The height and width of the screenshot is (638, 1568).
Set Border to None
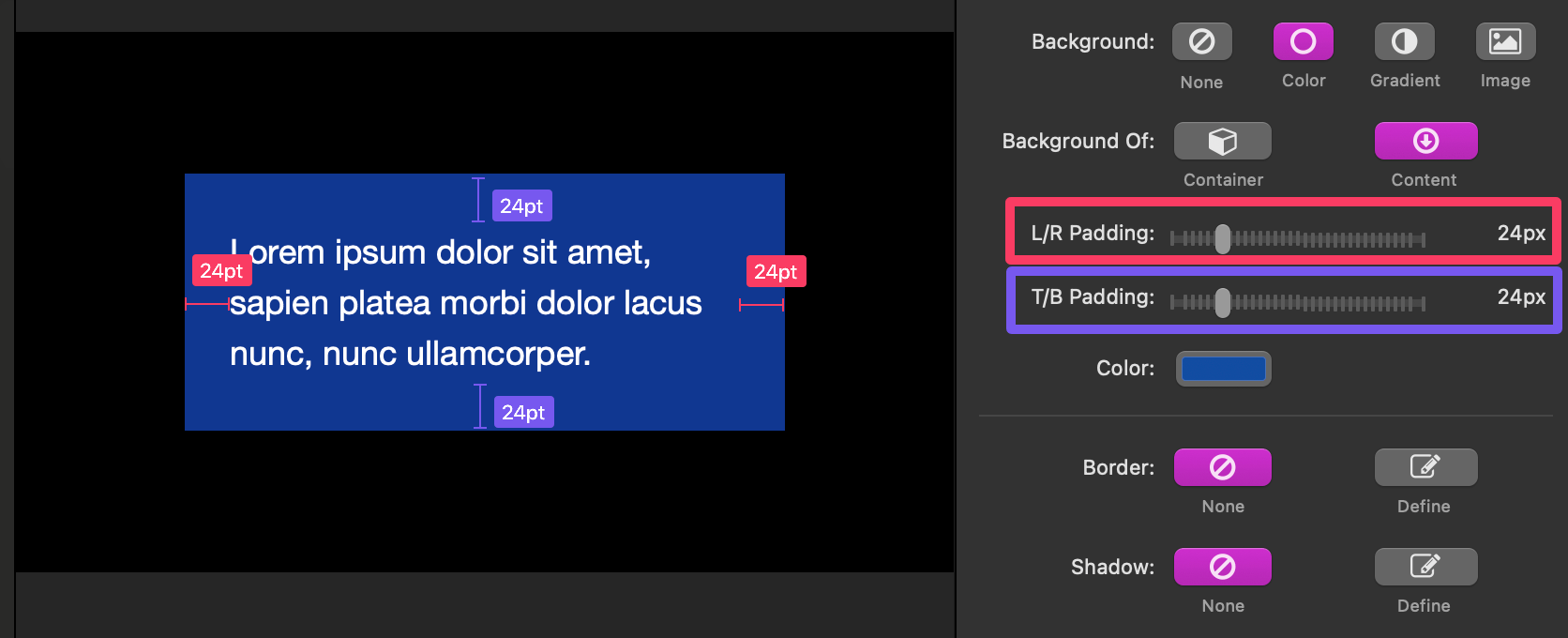point(1222,467)
